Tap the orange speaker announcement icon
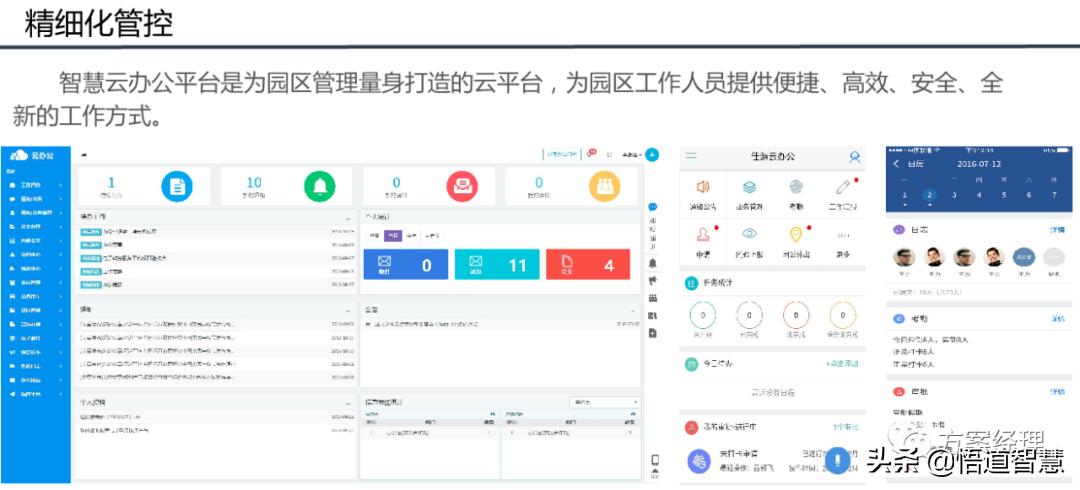This screenshot has height=490, width=1080. click(x=703, y=188)
